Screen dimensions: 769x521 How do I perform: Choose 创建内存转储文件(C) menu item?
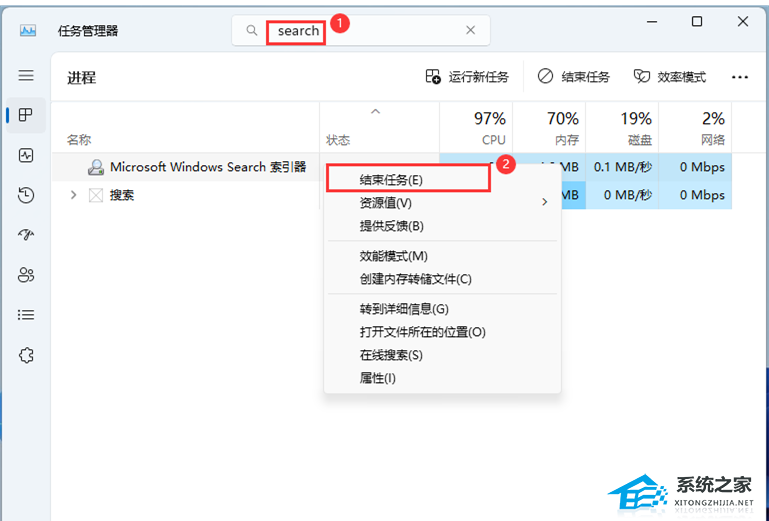[x=442, y=279]
